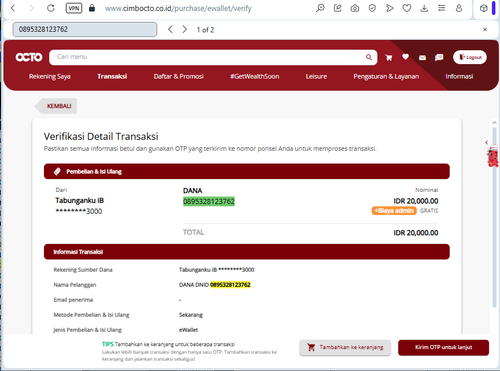This screenshot has height=371, width=500.
Task: Click Kirim OTP untuk lanjut button
Action: [443, 347]
